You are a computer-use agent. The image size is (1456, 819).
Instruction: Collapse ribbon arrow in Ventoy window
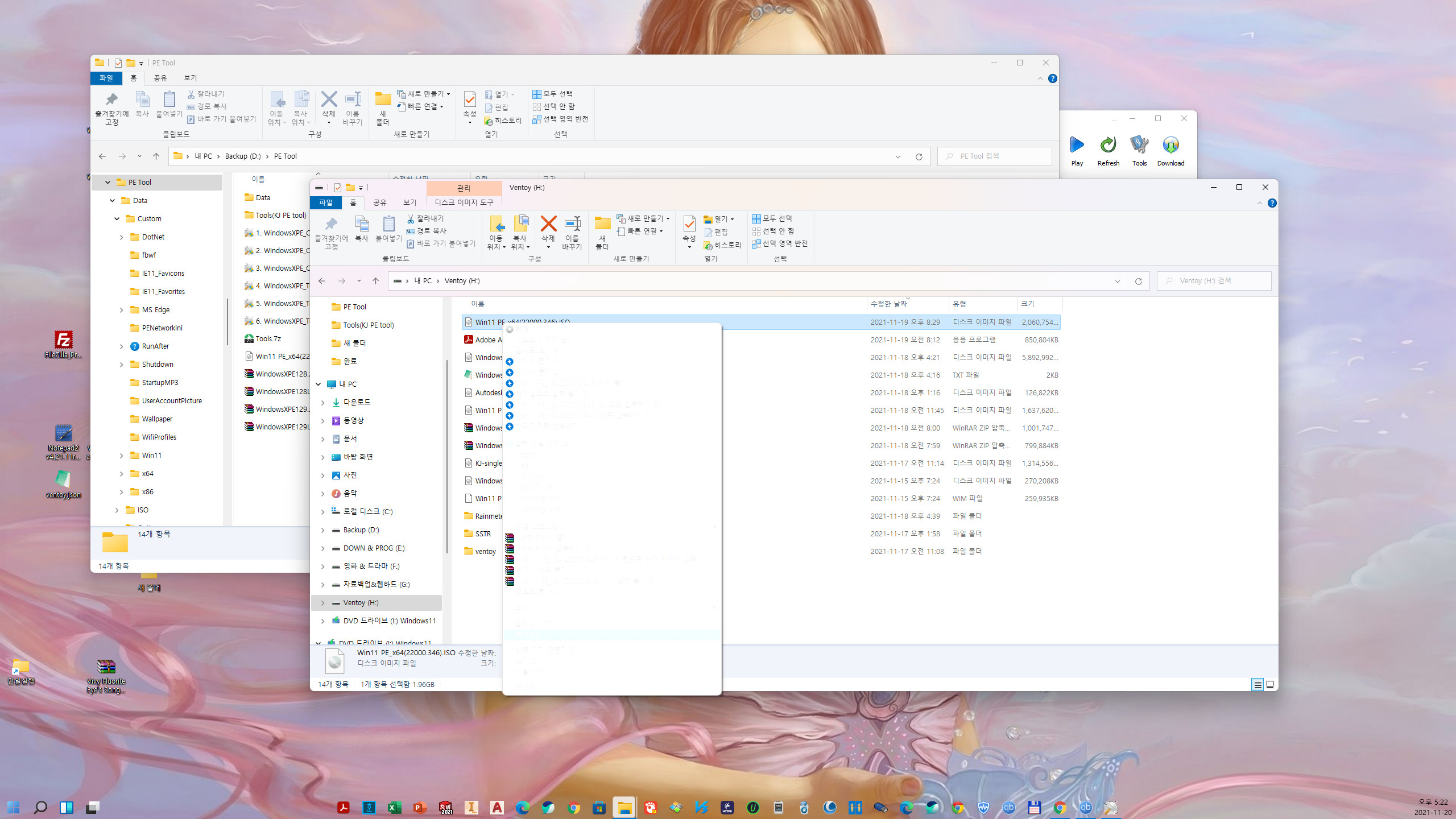click(1259, 203)
